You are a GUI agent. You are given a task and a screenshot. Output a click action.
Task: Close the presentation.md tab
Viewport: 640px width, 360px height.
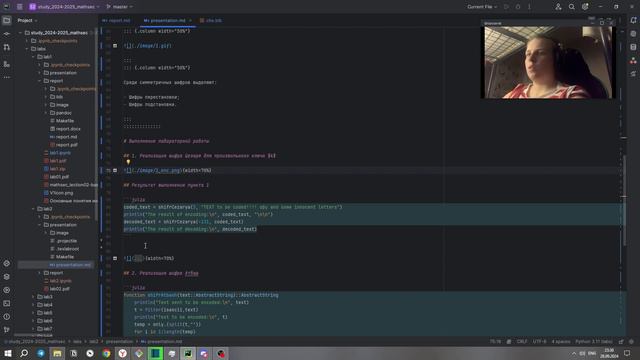(x=190, y=20)
